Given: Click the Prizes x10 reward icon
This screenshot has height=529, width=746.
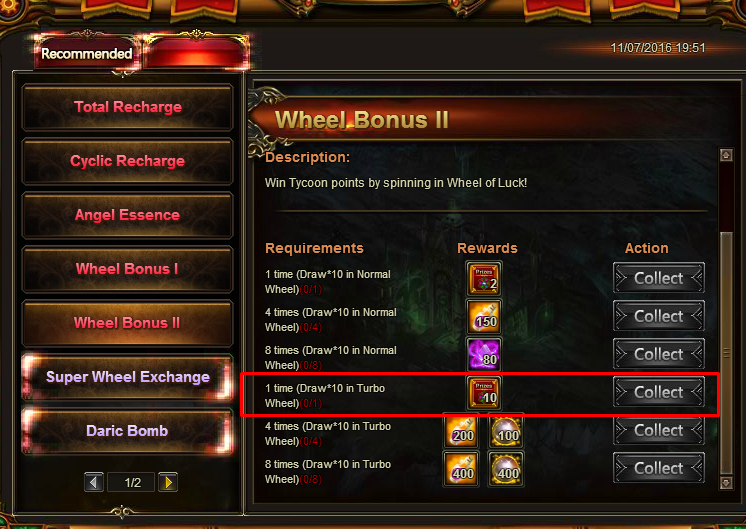Looking at the screenshot, I should [484, 392].
